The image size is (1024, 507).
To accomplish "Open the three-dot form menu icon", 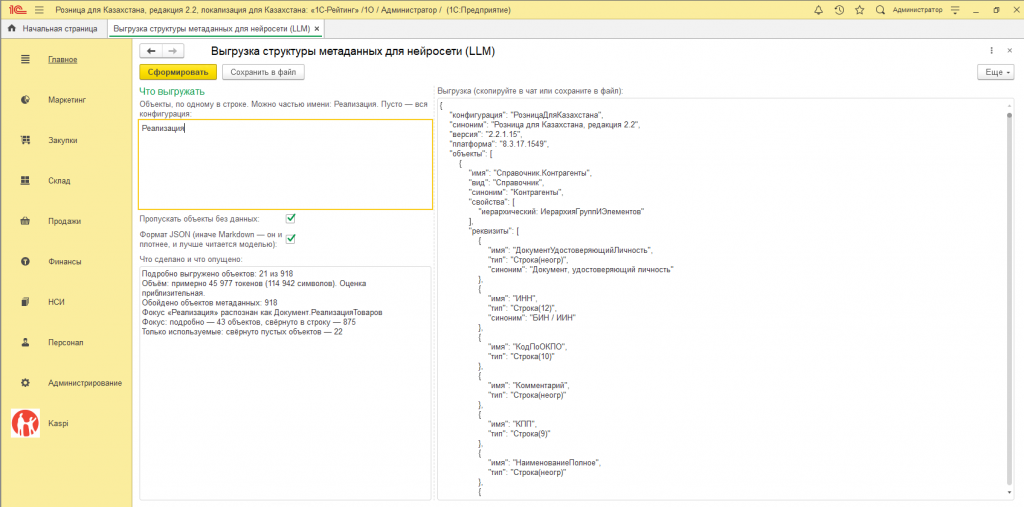I will click(x=991, y=51).
